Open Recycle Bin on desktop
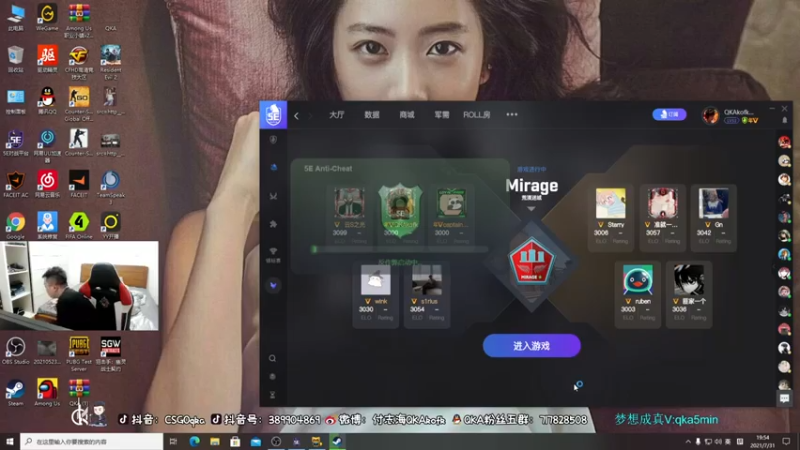The width and height of the screenshot is (800, 450). pos(15,59)
